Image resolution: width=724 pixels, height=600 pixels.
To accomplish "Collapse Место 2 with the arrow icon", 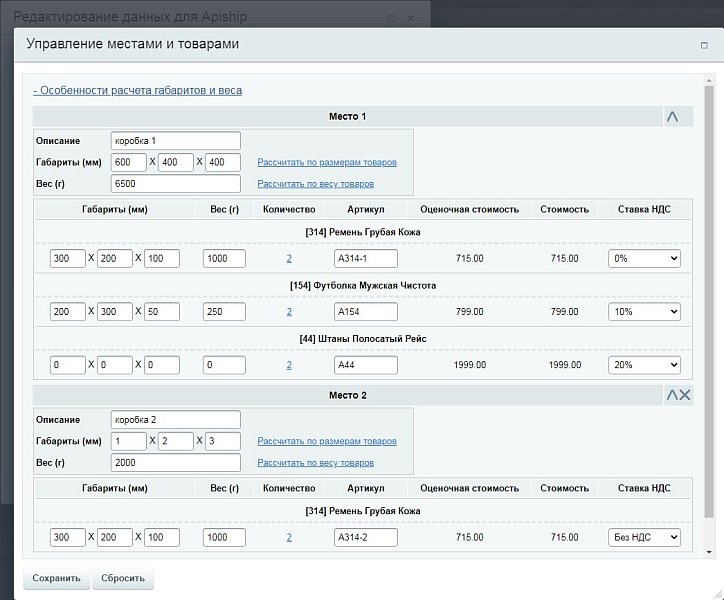I will point(672,395).
